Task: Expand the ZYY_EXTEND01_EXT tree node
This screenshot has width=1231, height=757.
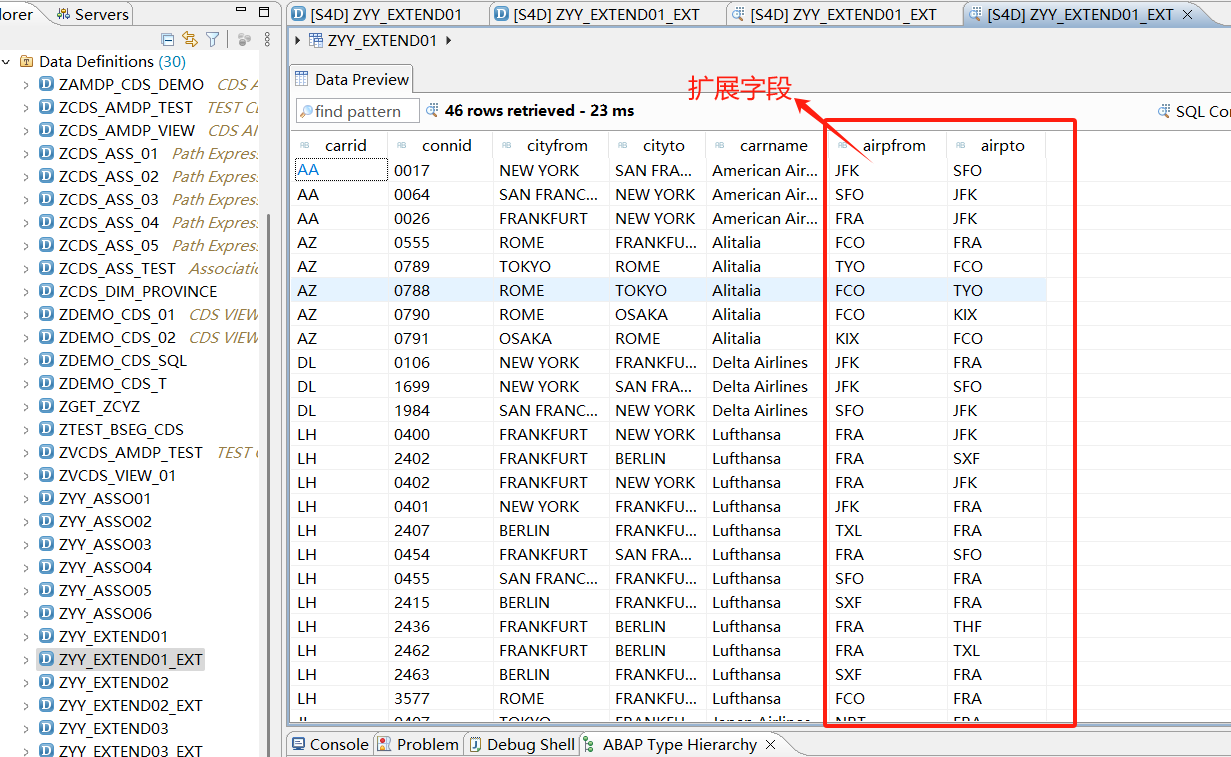Action: tap(26, 659)
